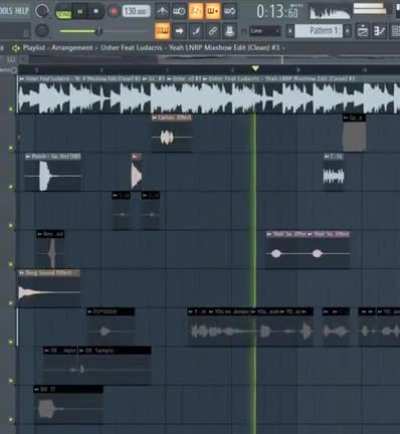Switch to song mode with the green toggle
The height and width of the screenshot is (434, 400).
pos(64,12)
